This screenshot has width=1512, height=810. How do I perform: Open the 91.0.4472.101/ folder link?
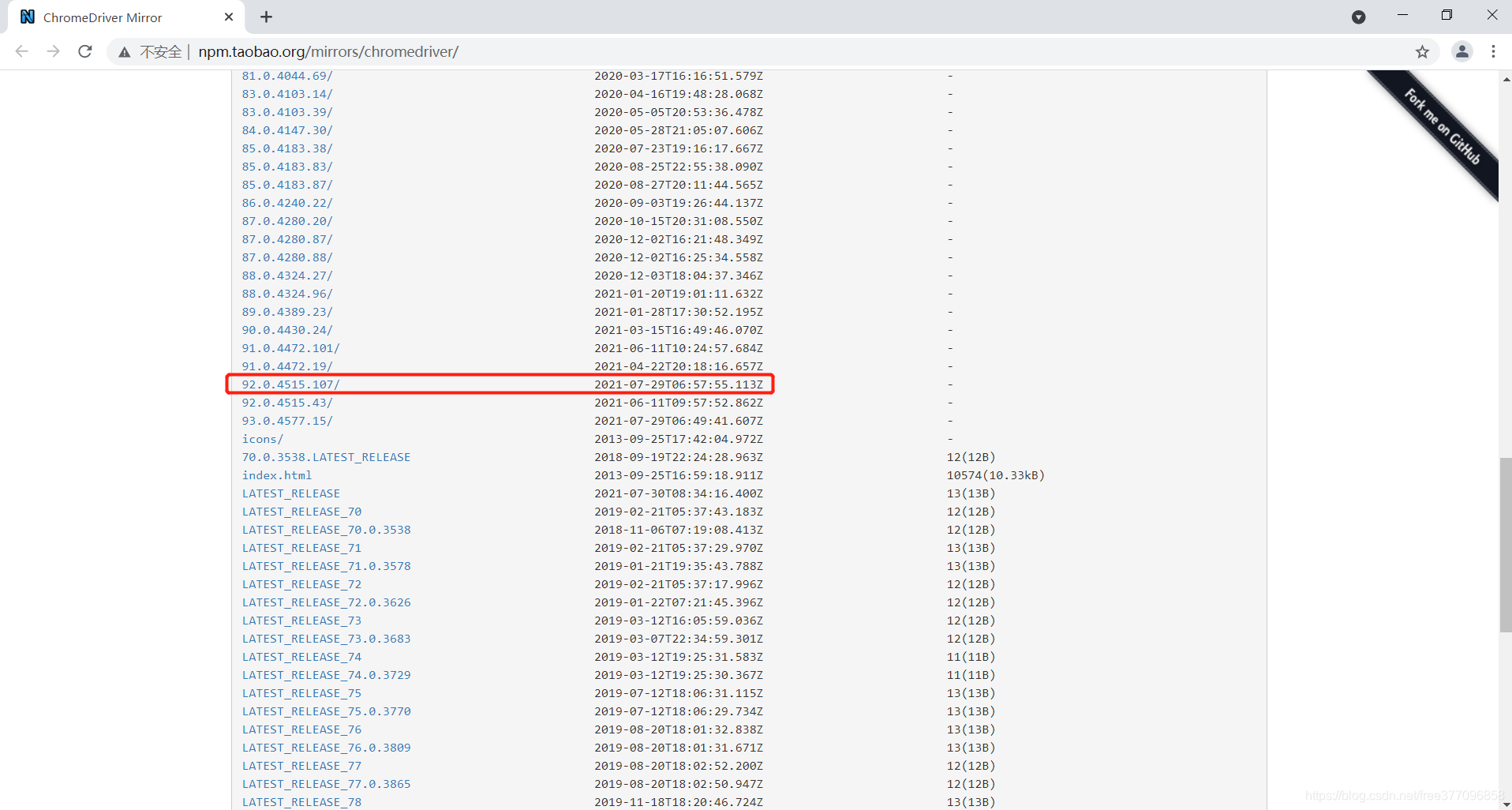[290, 348]
